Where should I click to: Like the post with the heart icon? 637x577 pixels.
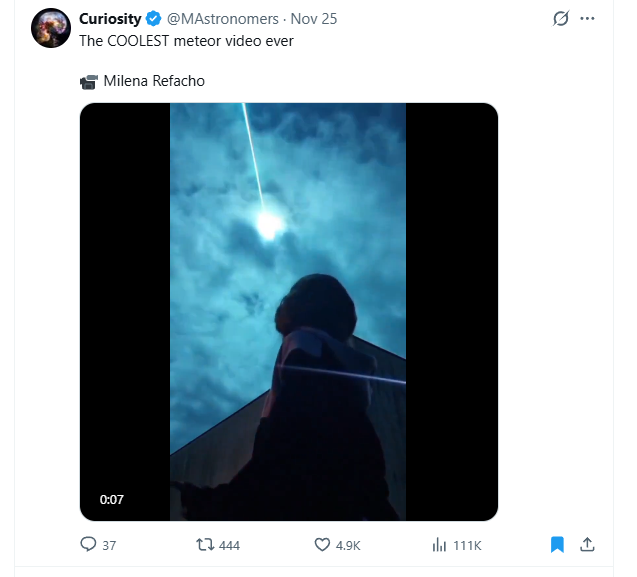[322, 545]
